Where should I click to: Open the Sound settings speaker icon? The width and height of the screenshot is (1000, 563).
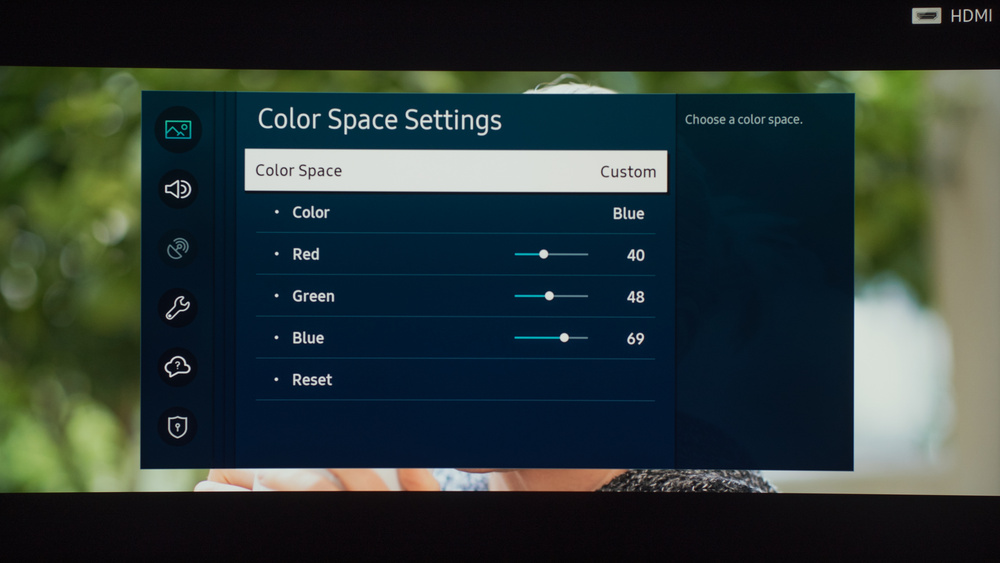pos(178,189)
